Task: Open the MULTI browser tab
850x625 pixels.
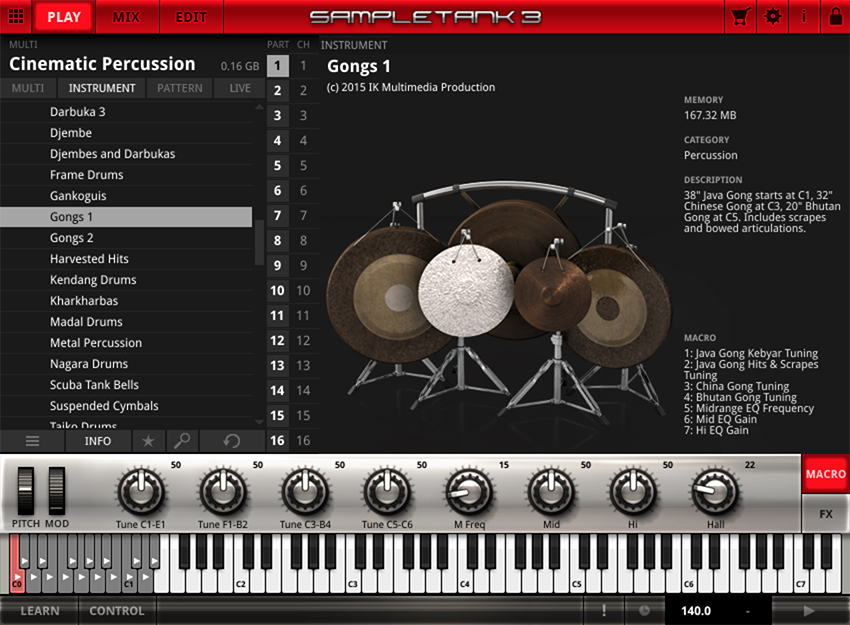Action: tap(28, 88)
